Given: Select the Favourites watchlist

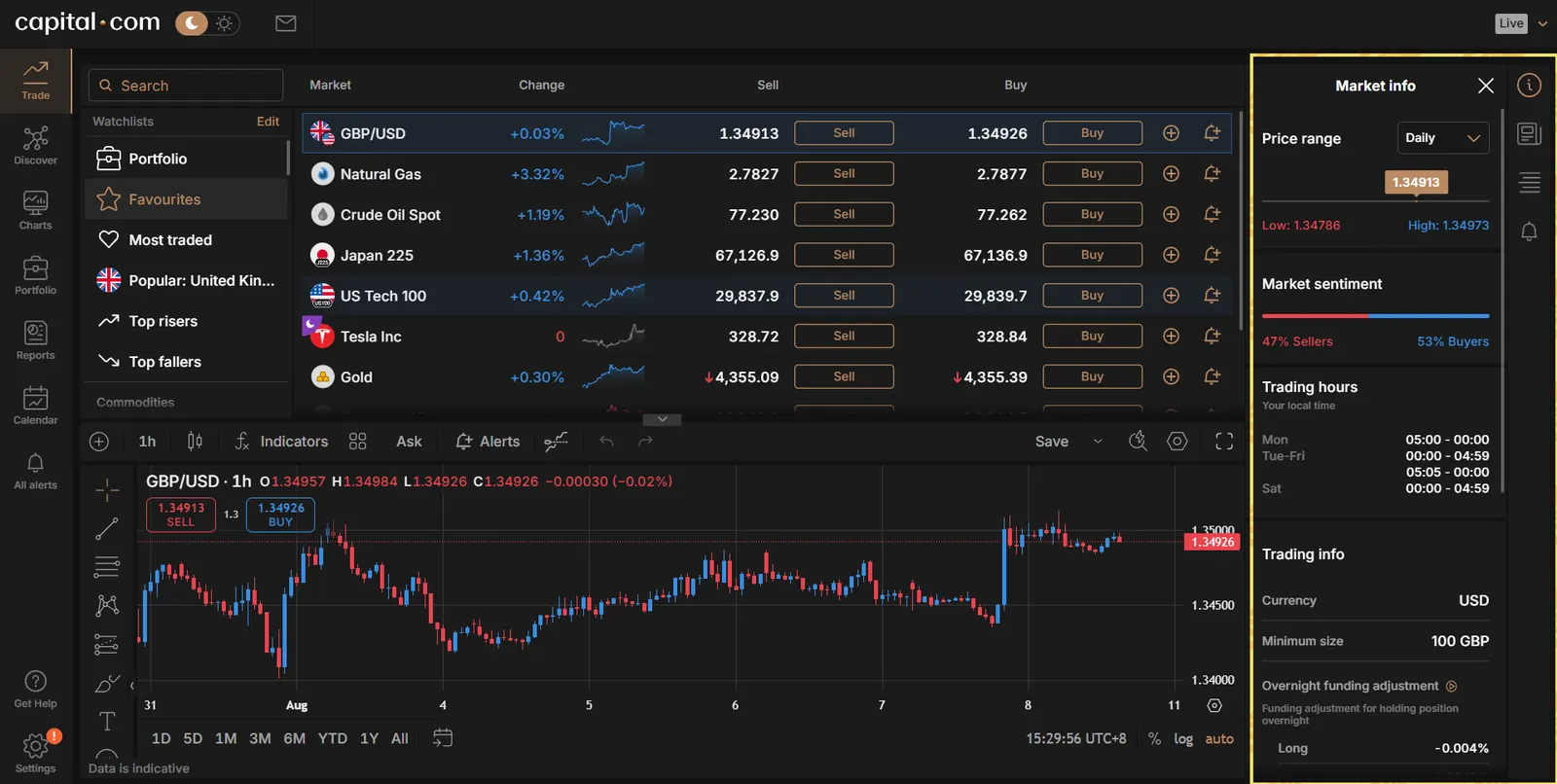Looking at the screenshot, I should coord(186,199).
